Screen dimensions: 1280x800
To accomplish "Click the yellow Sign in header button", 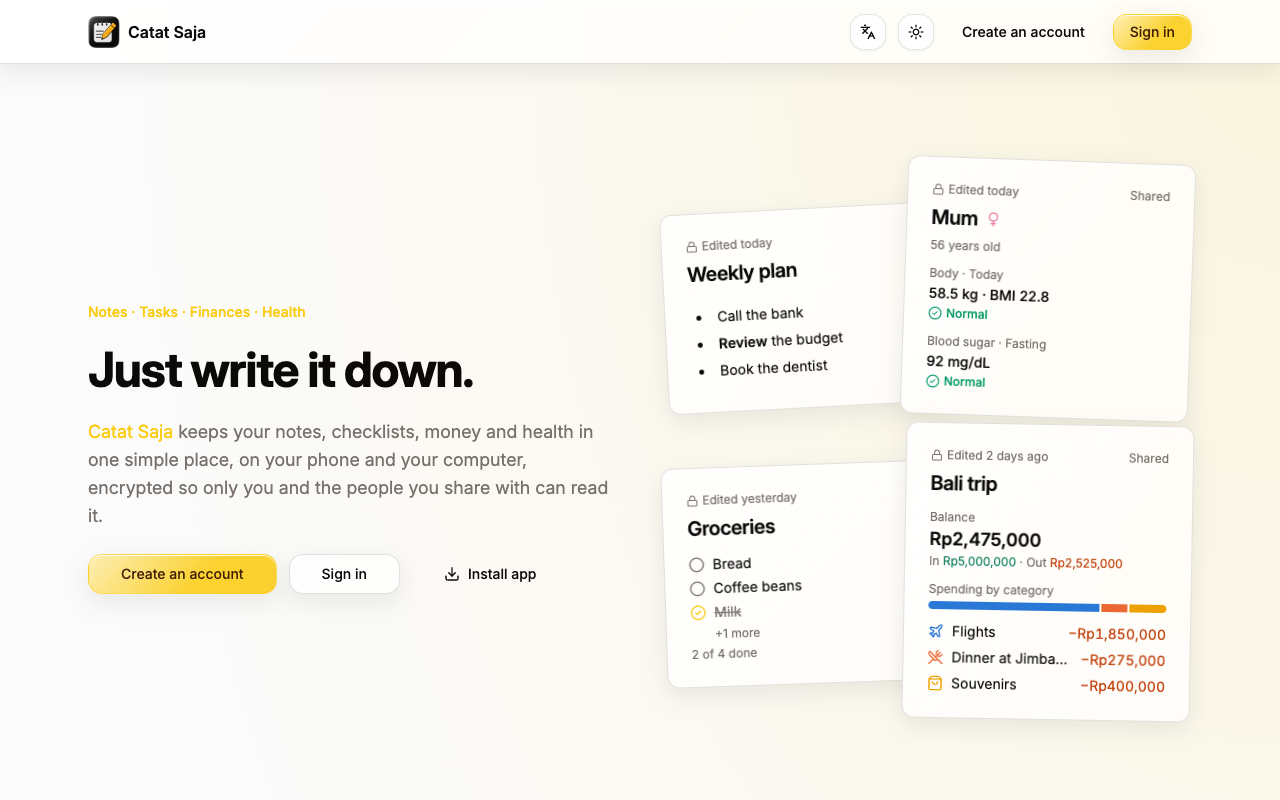I will (1152, 32).
